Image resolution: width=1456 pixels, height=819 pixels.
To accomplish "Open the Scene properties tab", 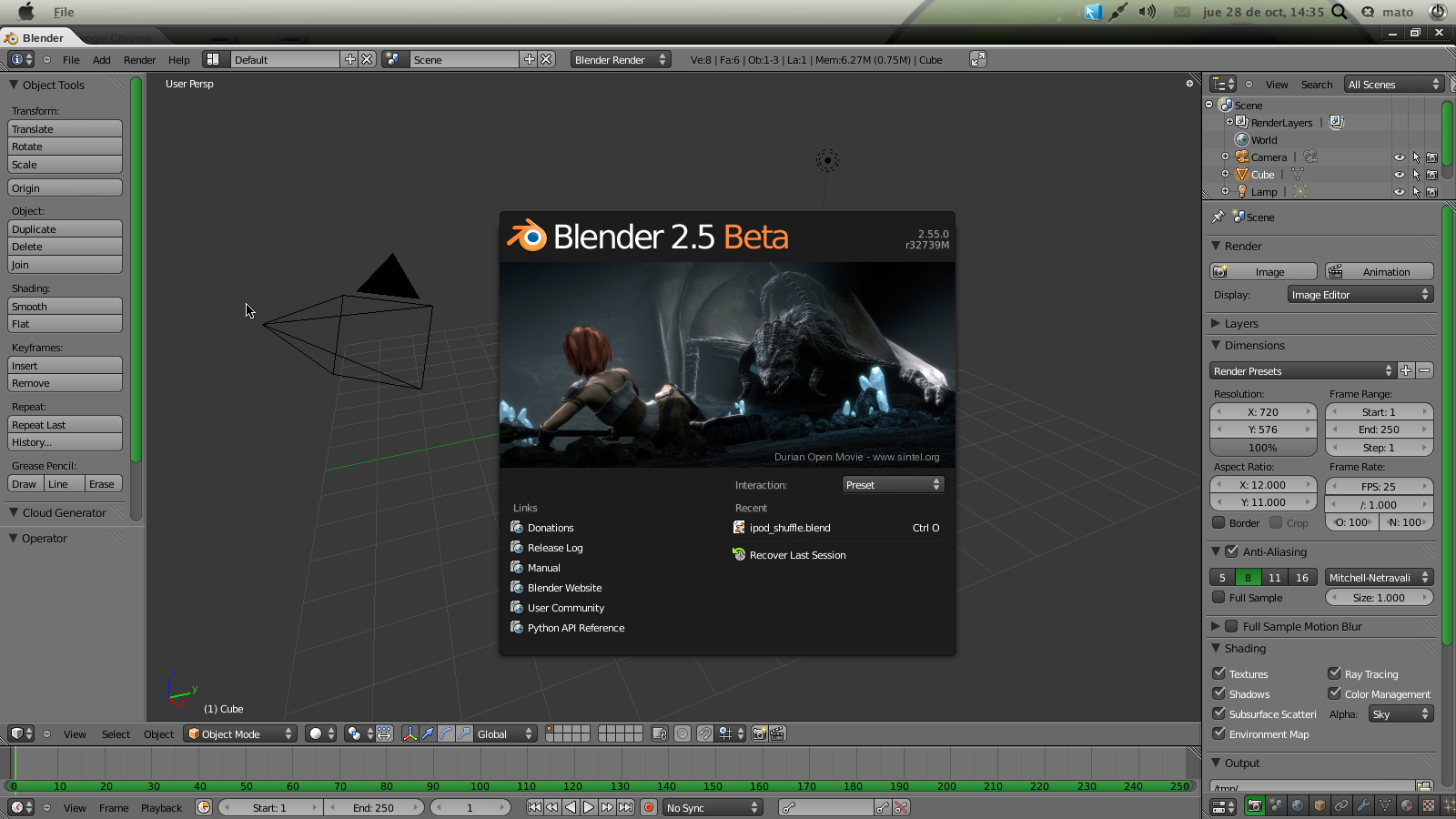I will [x=1276, y=806].
